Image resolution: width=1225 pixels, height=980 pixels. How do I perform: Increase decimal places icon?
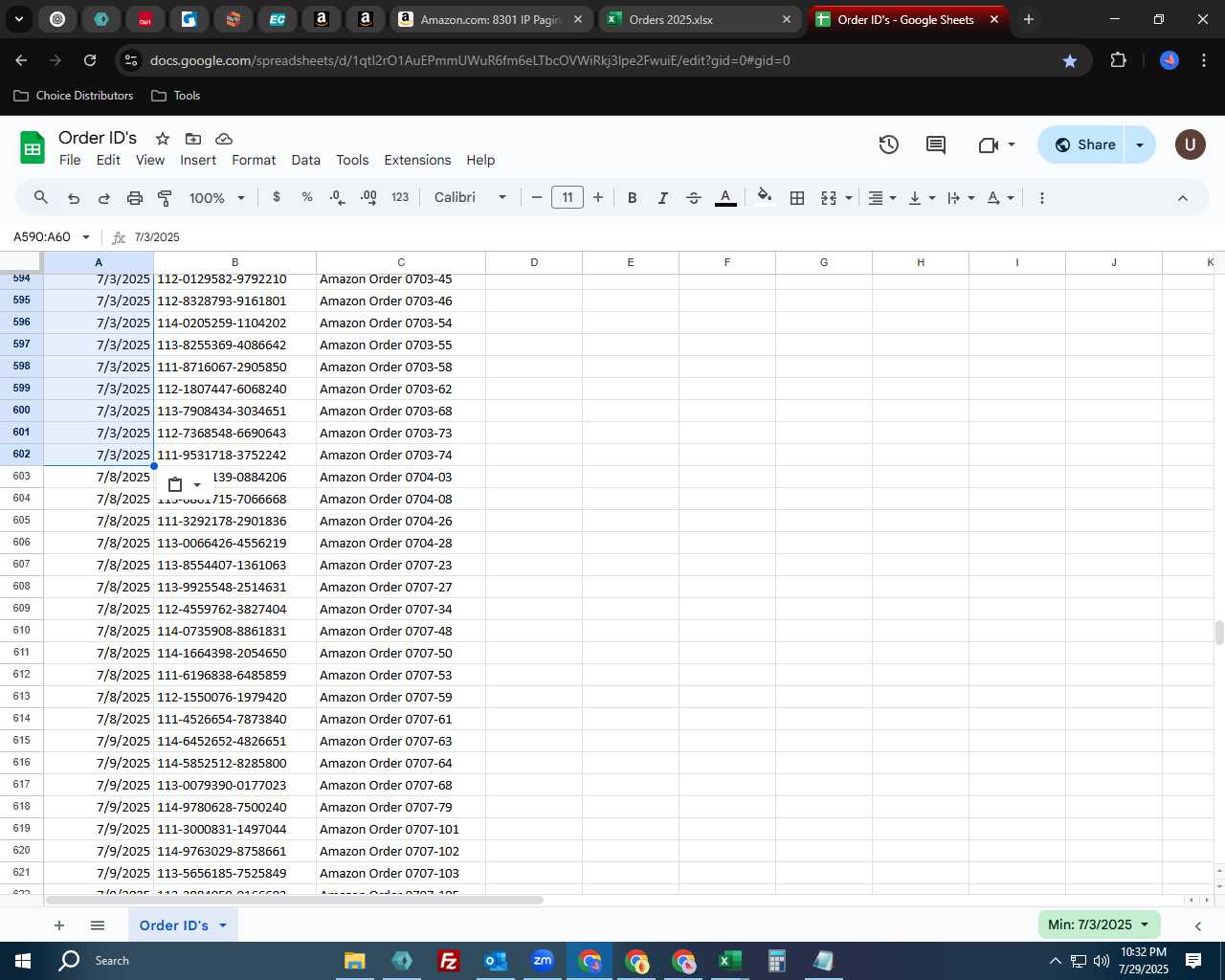point(368,197)
